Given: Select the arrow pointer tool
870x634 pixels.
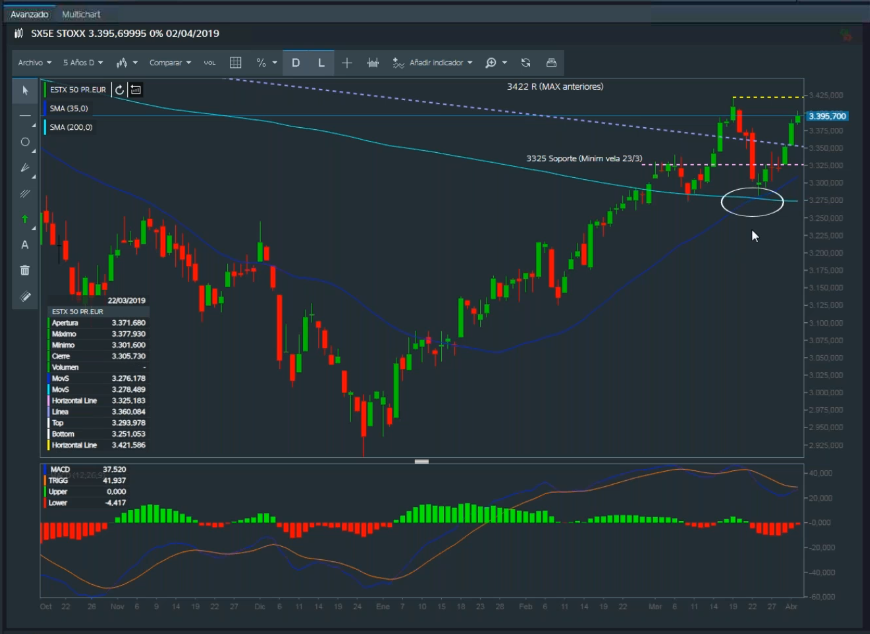Looking at the screenshot, I should [x=25, y=90].
